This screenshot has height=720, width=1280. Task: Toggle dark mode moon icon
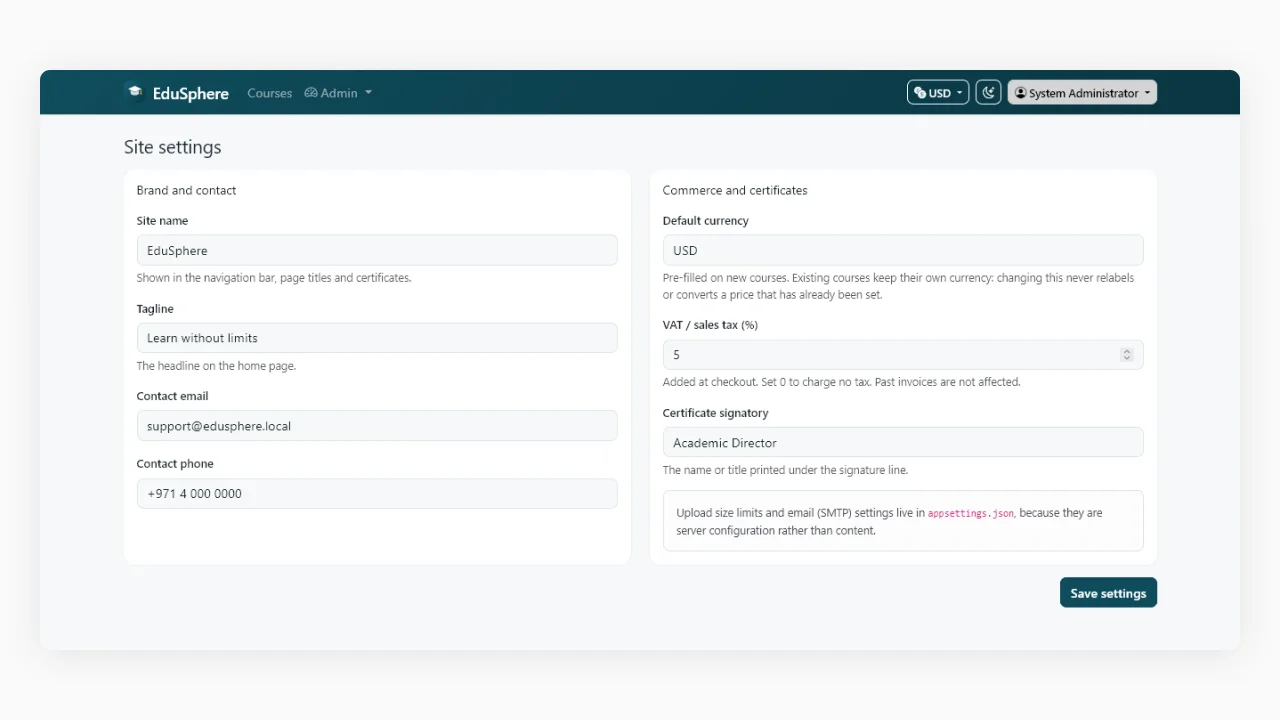pos(988,93)
